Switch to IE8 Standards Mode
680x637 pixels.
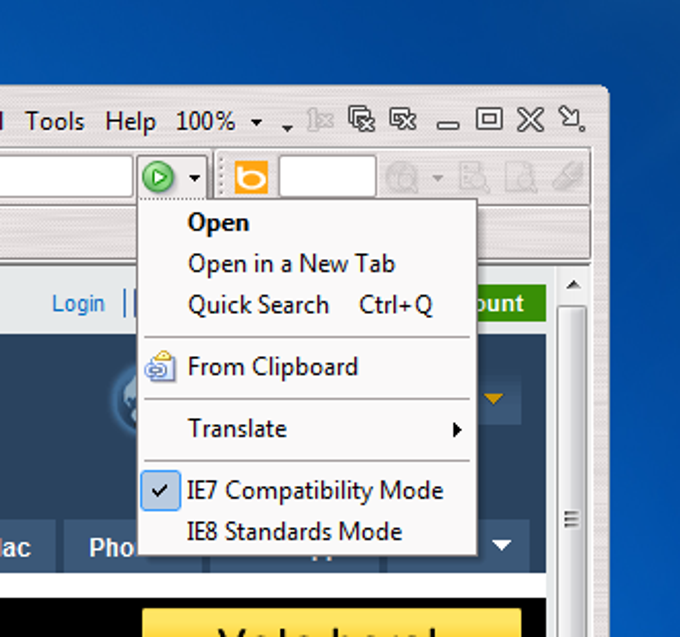[307, 532]
